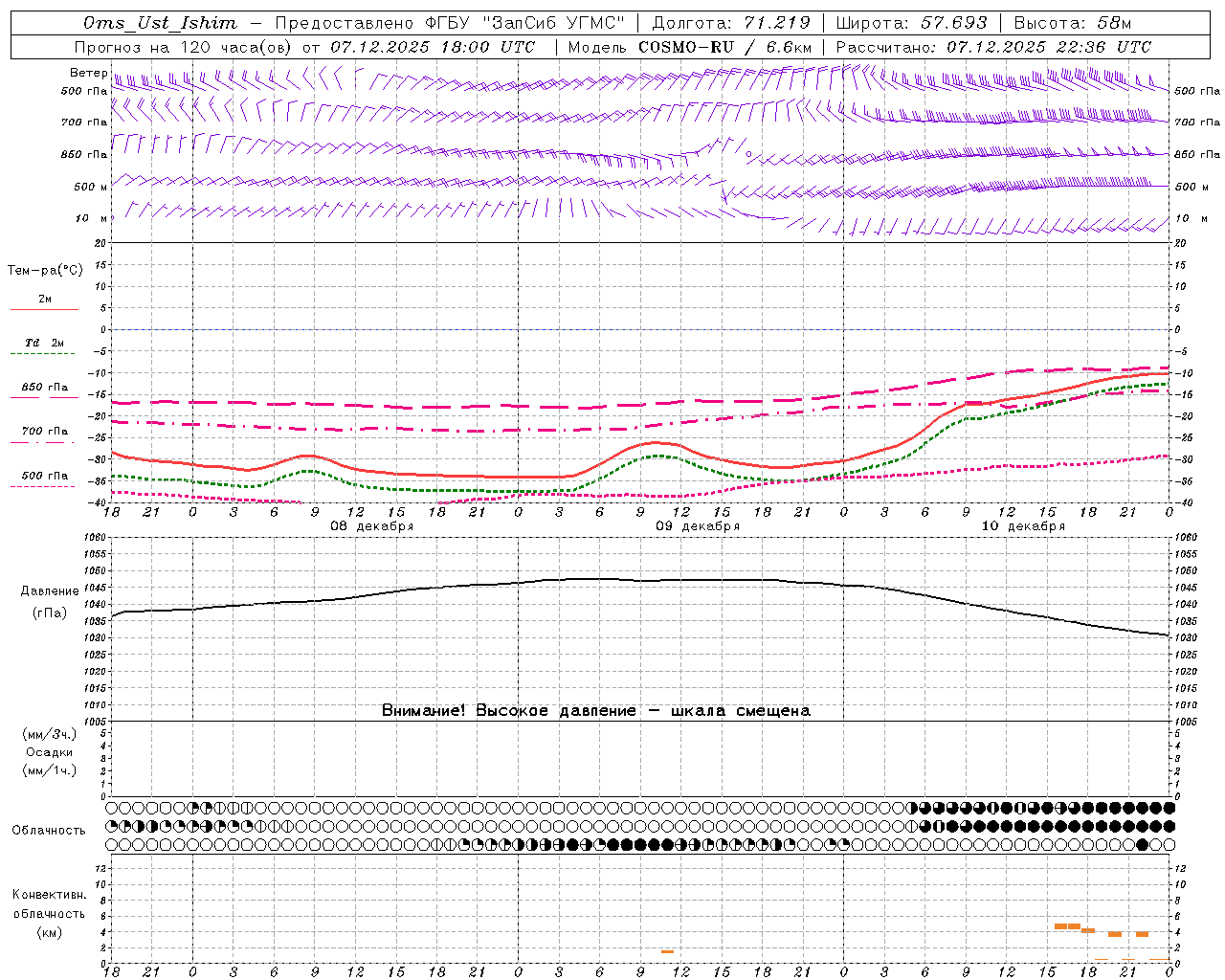
Task: Click the '1005' value on right pressure axis
Action: click(x=1186, y=721)
